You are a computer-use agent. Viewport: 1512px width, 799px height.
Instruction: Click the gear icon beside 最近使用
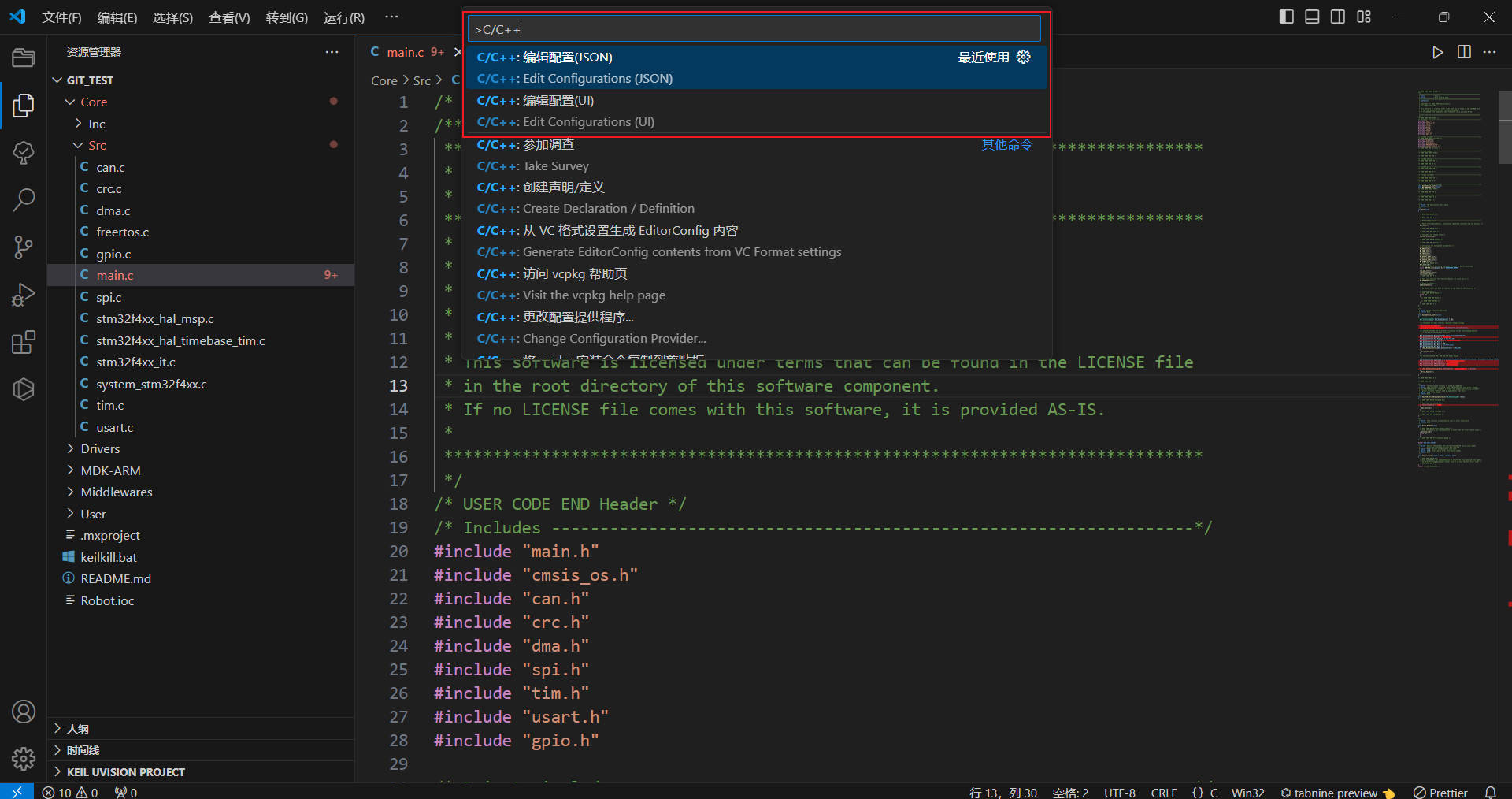click(1023, 57)
